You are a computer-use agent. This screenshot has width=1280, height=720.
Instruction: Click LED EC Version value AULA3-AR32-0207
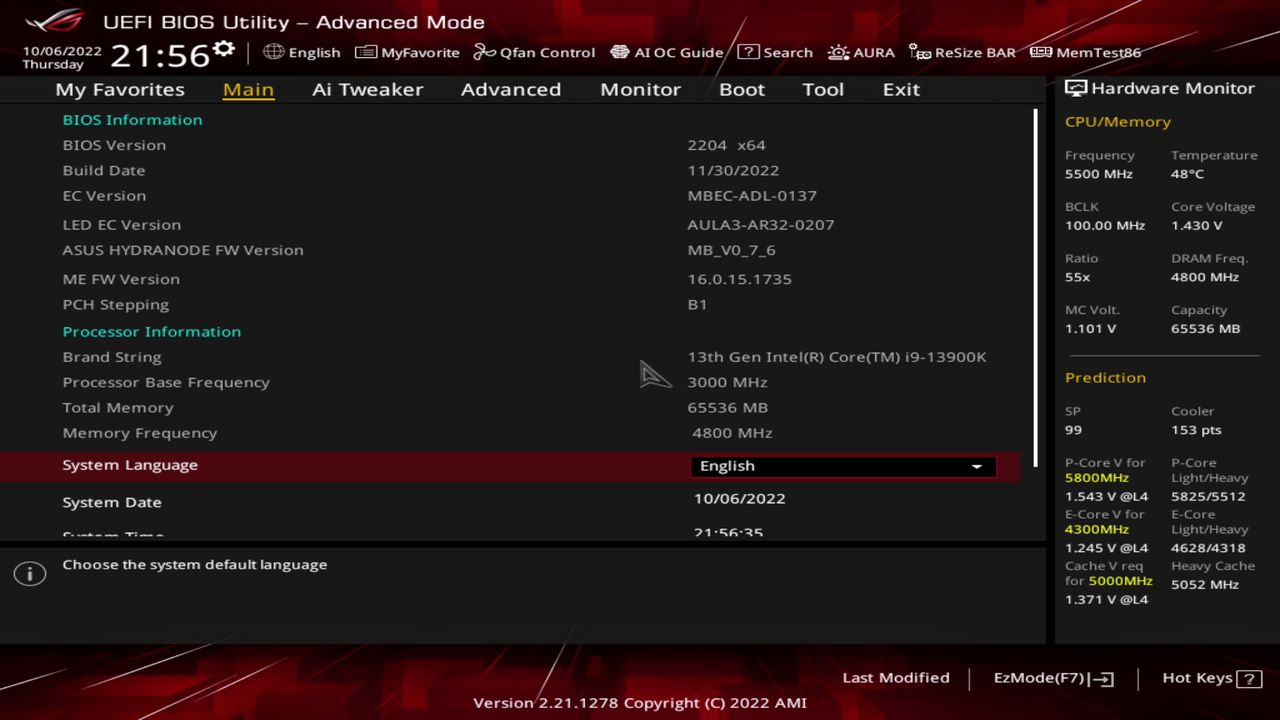click(x=761, y=224)
